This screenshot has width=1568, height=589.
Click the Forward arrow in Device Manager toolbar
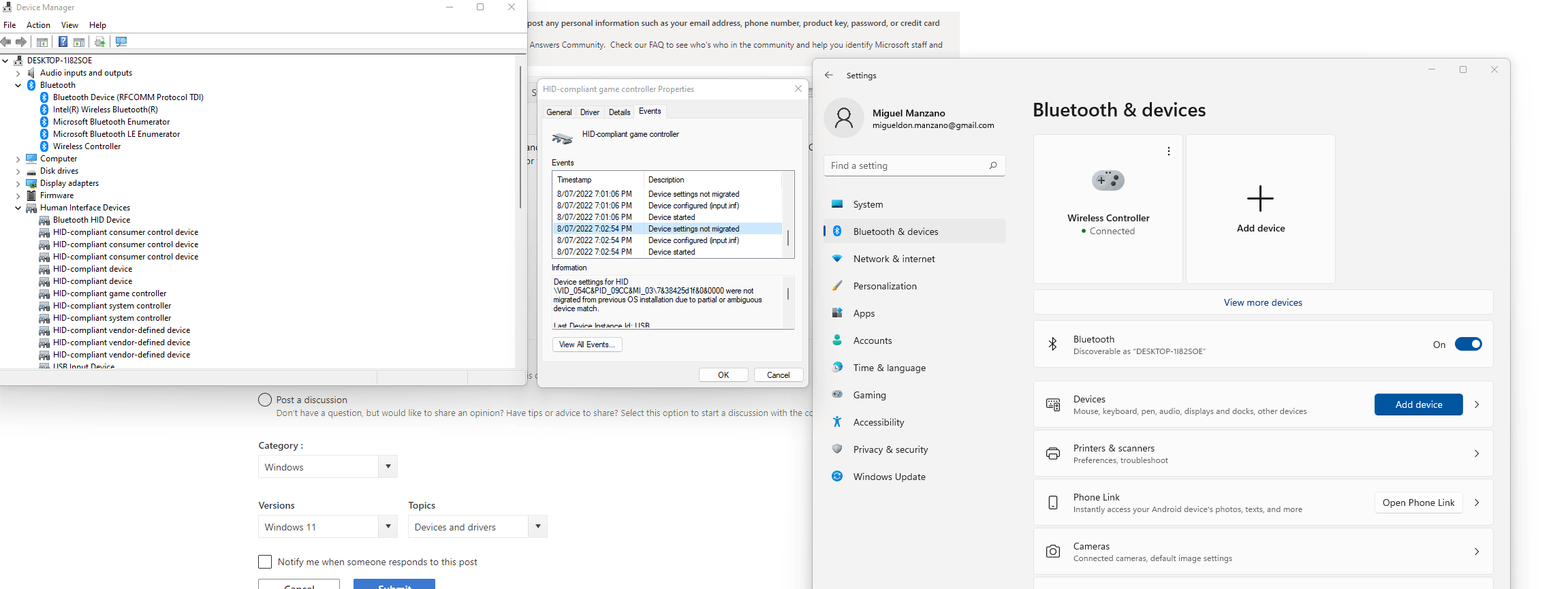click(x=21, y=42)
